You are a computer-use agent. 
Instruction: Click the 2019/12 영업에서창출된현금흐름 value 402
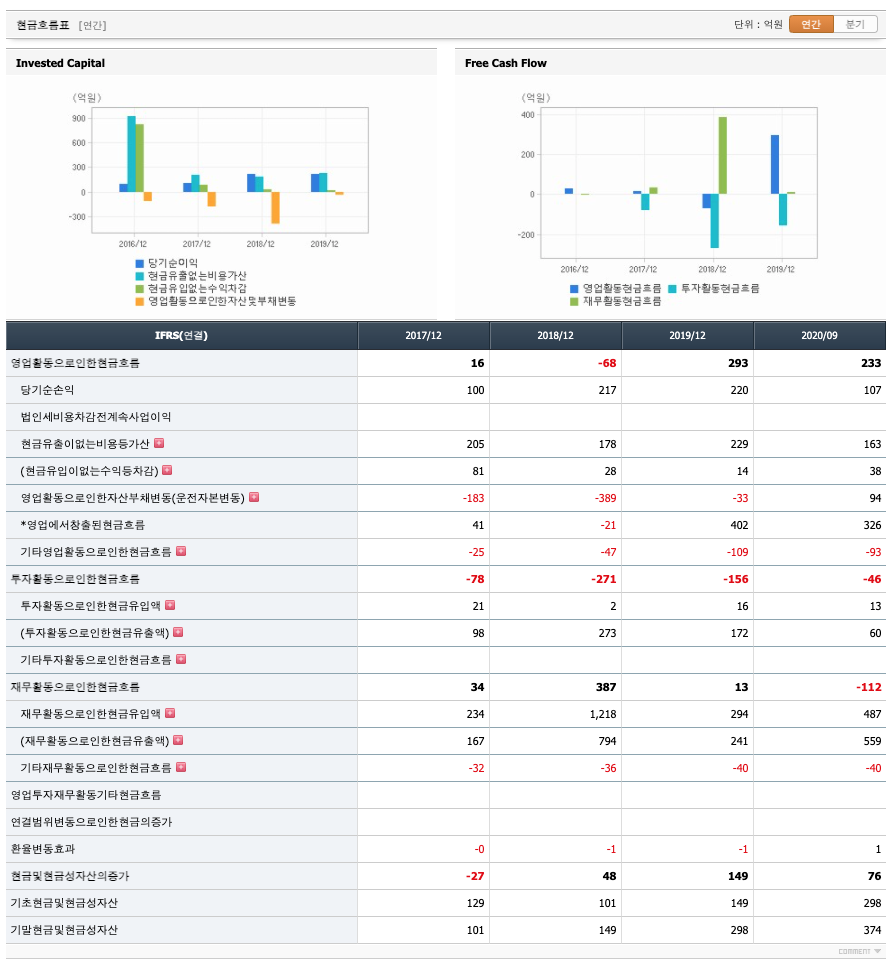point(739,525)
